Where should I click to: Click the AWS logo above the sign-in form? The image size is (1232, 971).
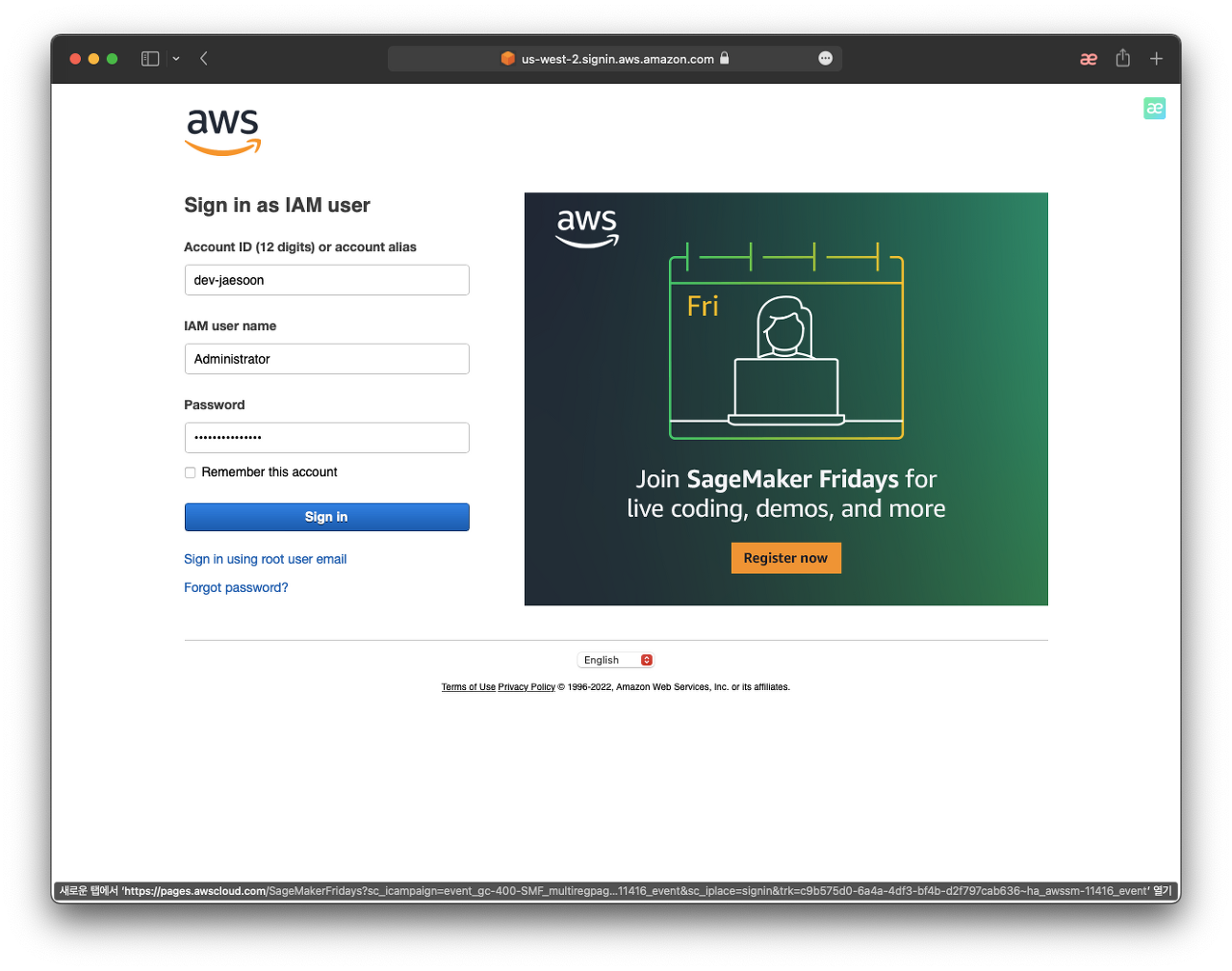(223, 132)
